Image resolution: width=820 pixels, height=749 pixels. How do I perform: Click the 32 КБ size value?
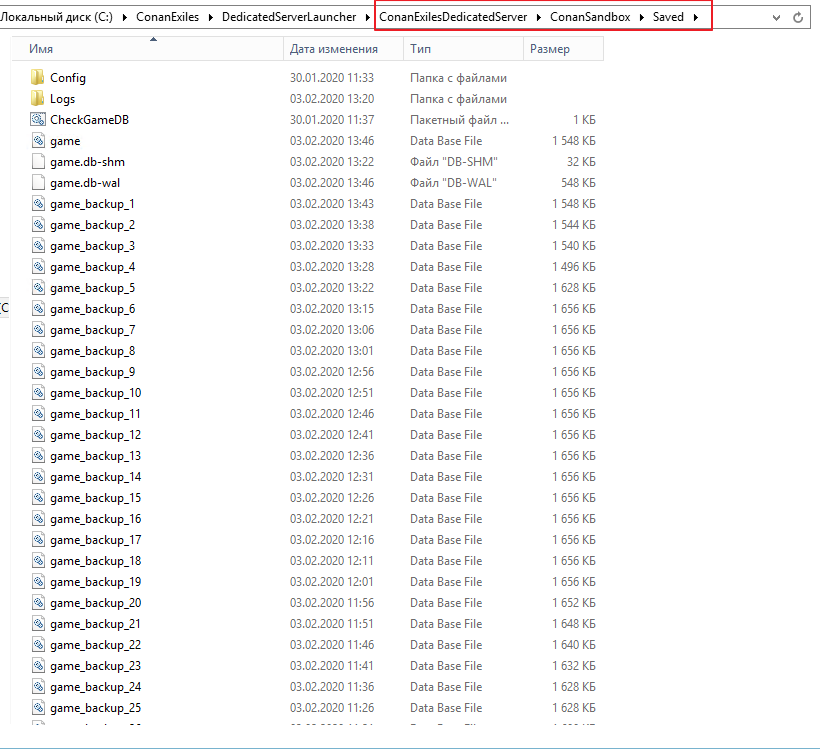click(581, 162)
